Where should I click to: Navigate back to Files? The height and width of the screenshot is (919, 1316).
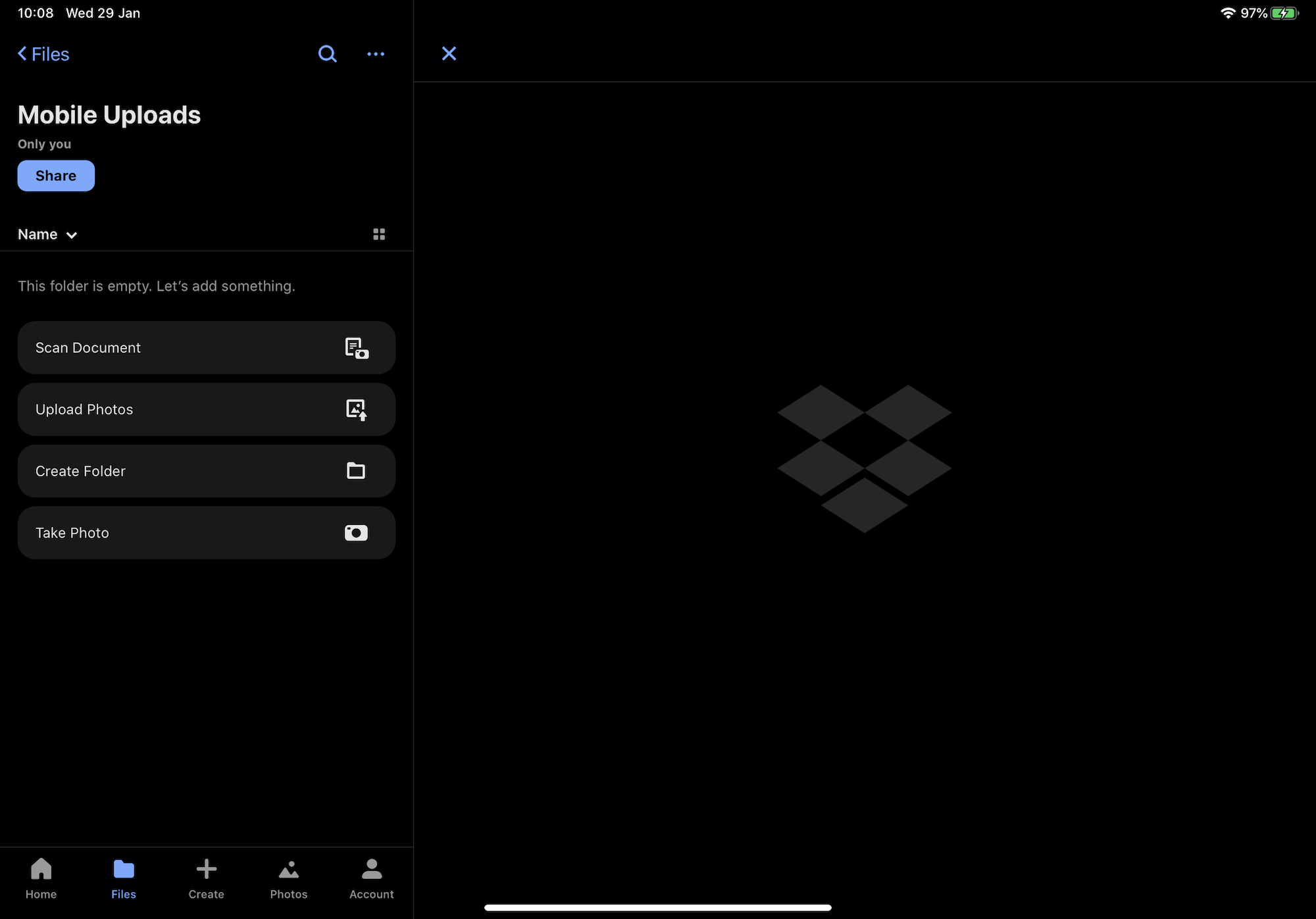pos(42,54)
